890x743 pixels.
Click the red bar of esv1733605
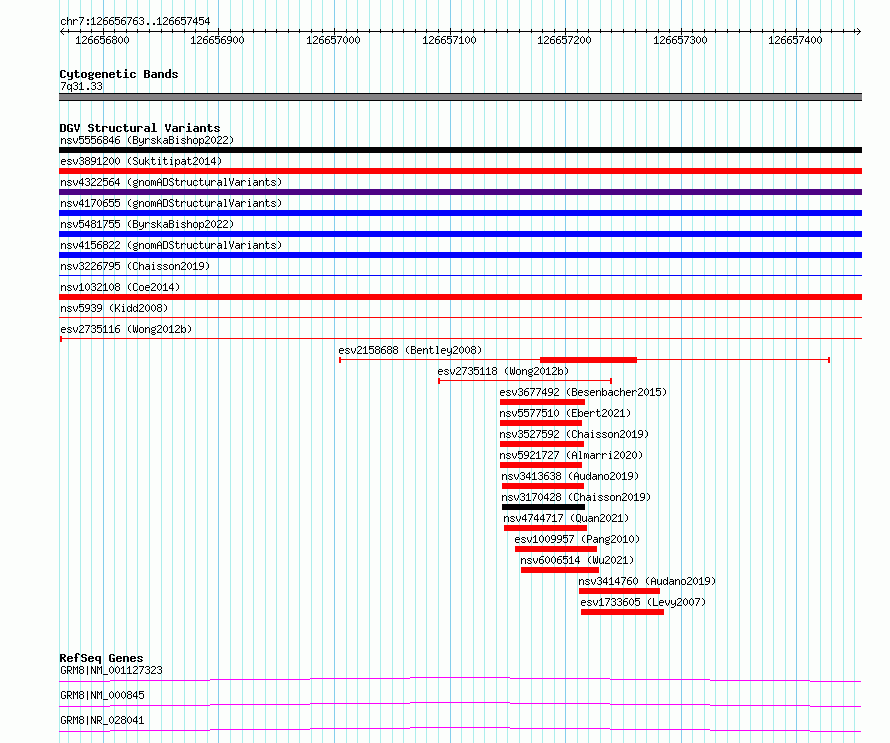(622, 612)
